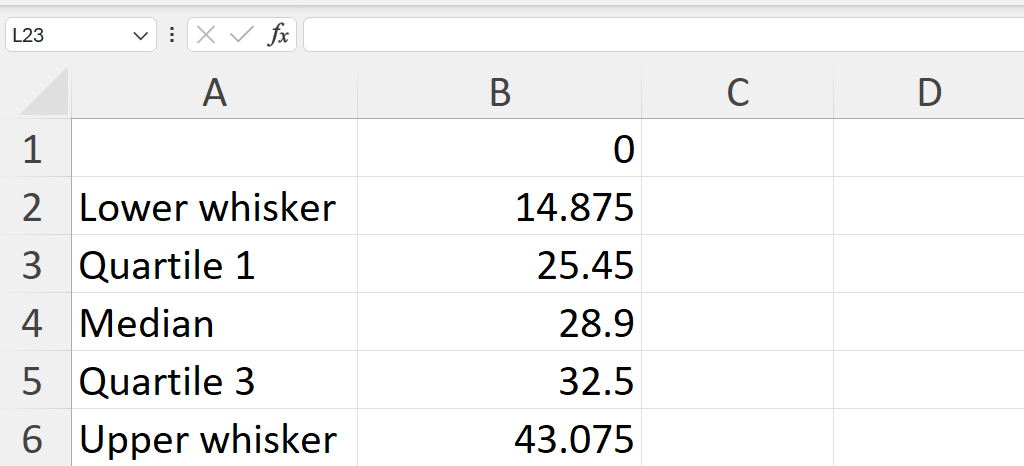Select column C header

(737, 93)
